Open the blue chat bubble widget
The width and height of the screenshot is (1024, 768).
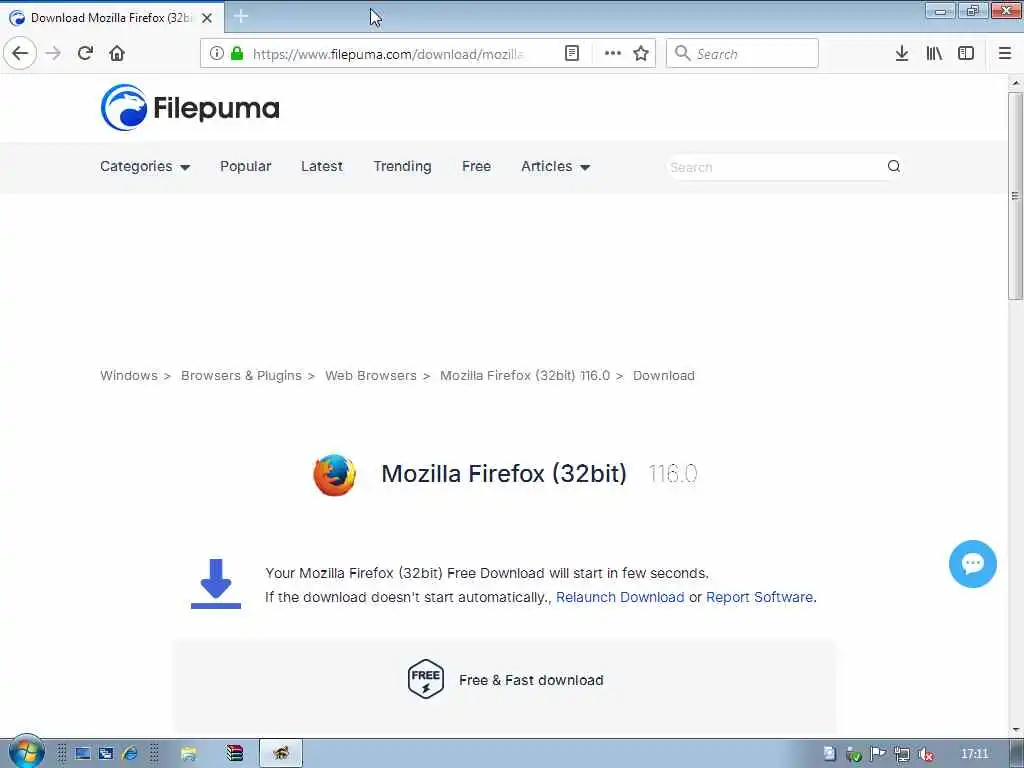972,564
